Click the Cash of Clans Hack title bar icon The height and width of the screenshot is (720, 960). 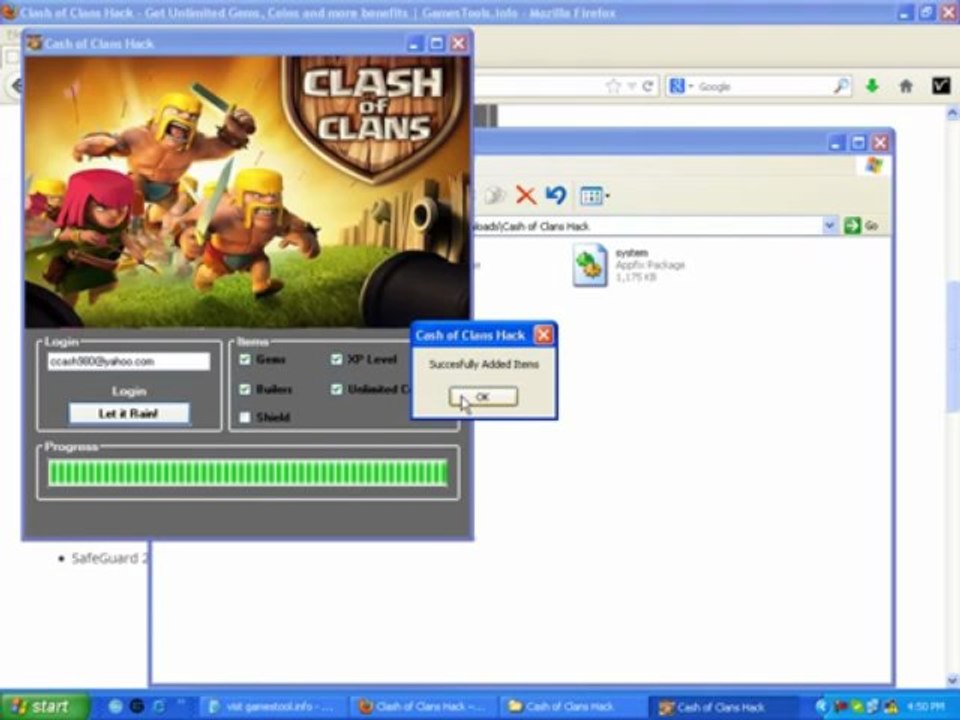(x=34, y=43)
